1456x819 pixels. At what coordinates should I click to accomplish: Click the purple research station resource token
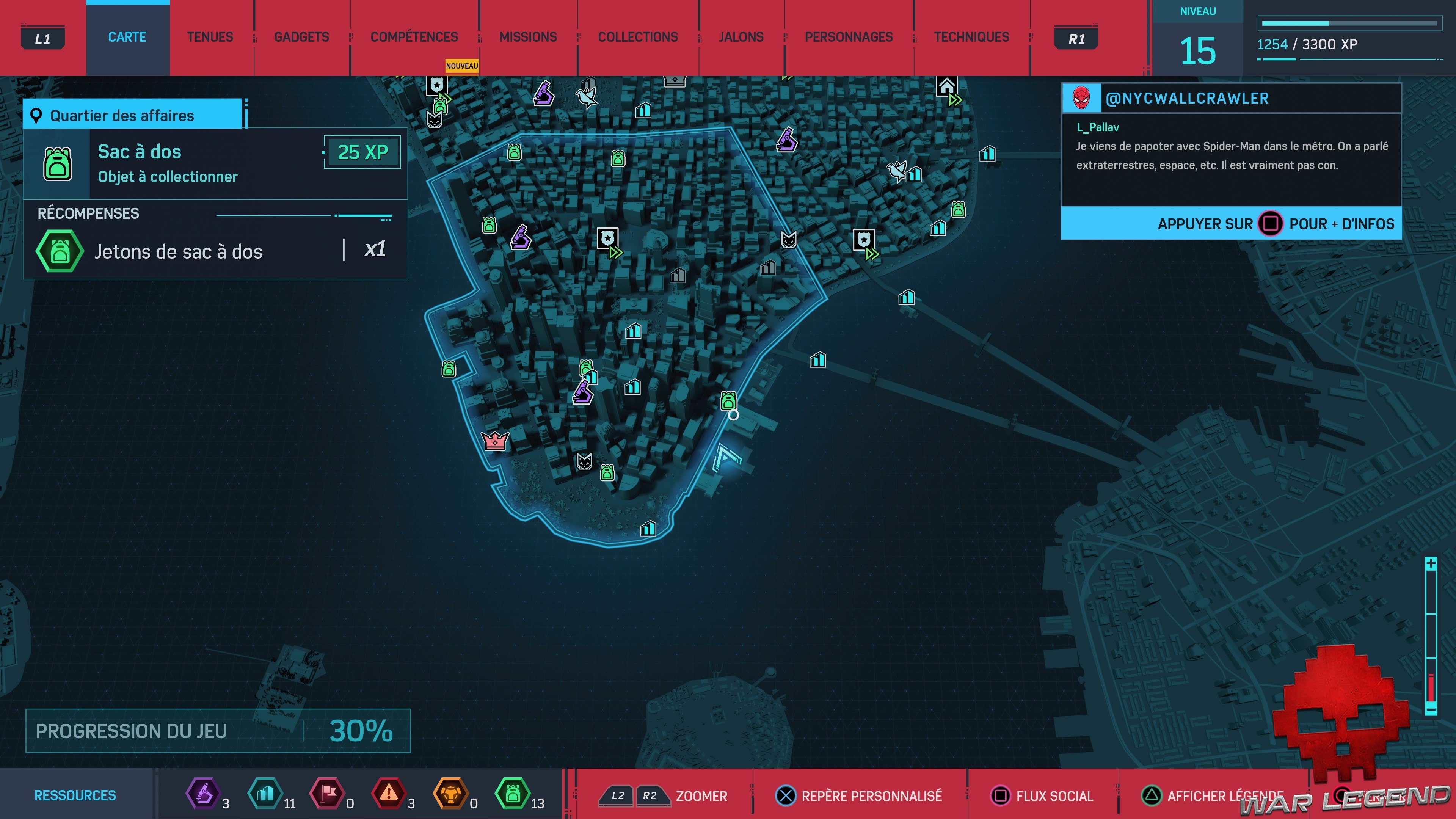point(203,794)
